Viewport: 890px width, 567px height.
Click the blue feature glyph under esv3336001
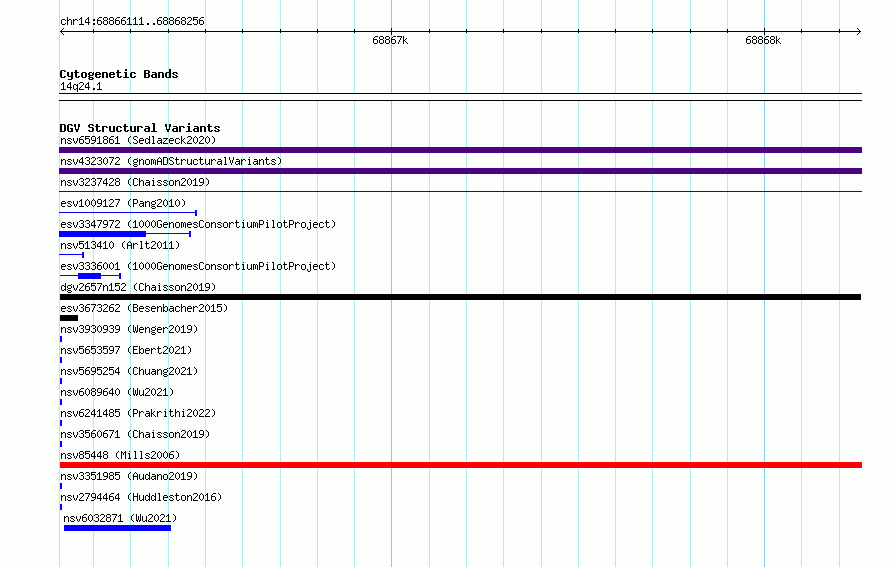90,276
